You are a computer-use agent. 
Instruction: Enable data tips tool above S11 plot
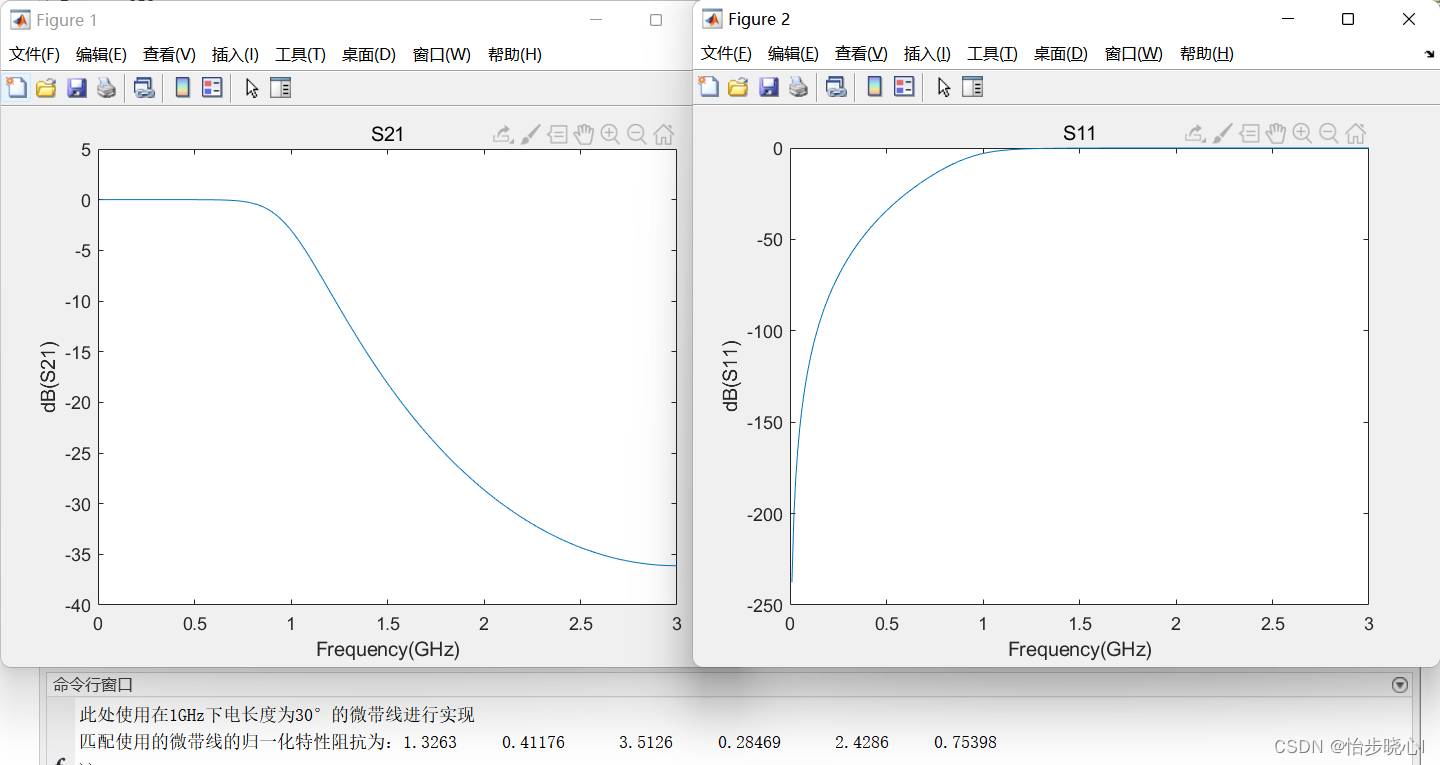(1248, 133)
